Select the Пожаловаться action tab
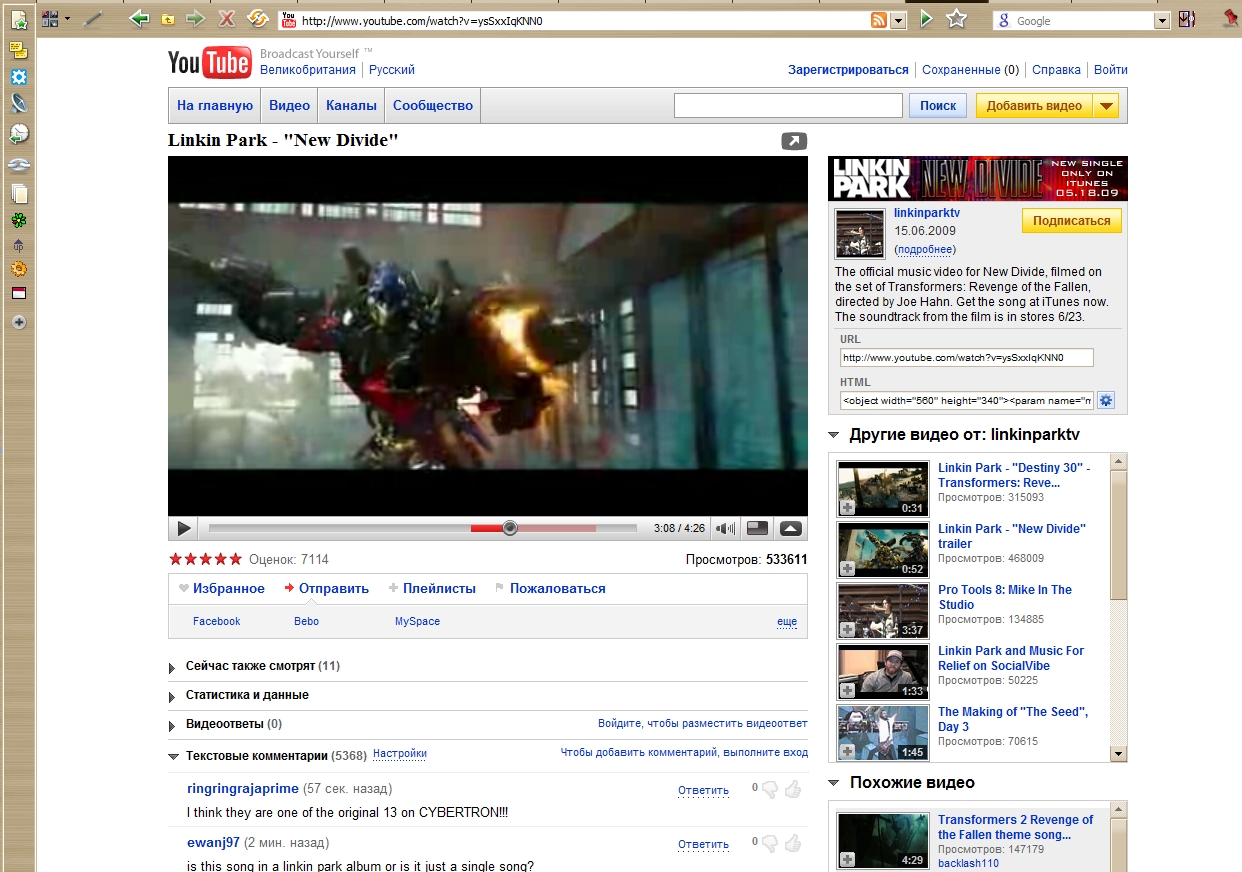1242x872 pixels. coord(551,589)
